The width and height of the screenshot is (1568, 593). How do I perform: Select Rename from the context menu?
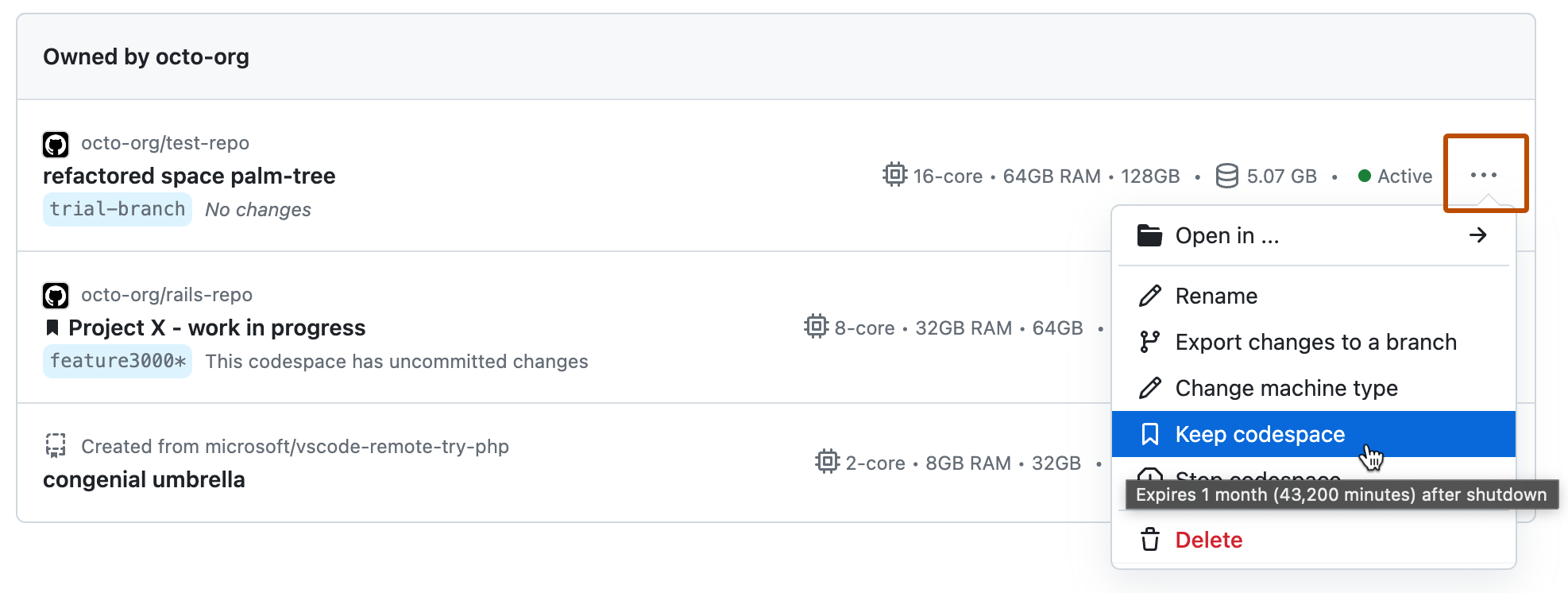1216,295
